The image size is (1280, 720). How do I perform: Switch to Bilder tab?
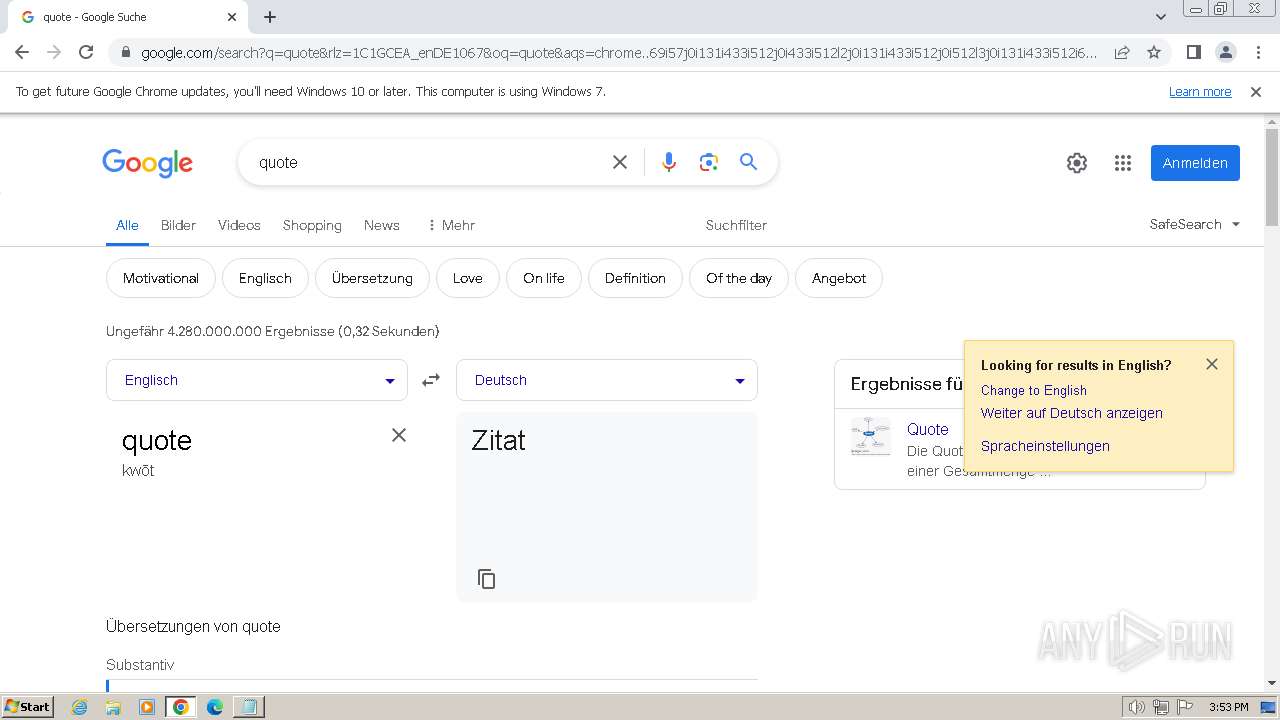click(x=178, y=225)
